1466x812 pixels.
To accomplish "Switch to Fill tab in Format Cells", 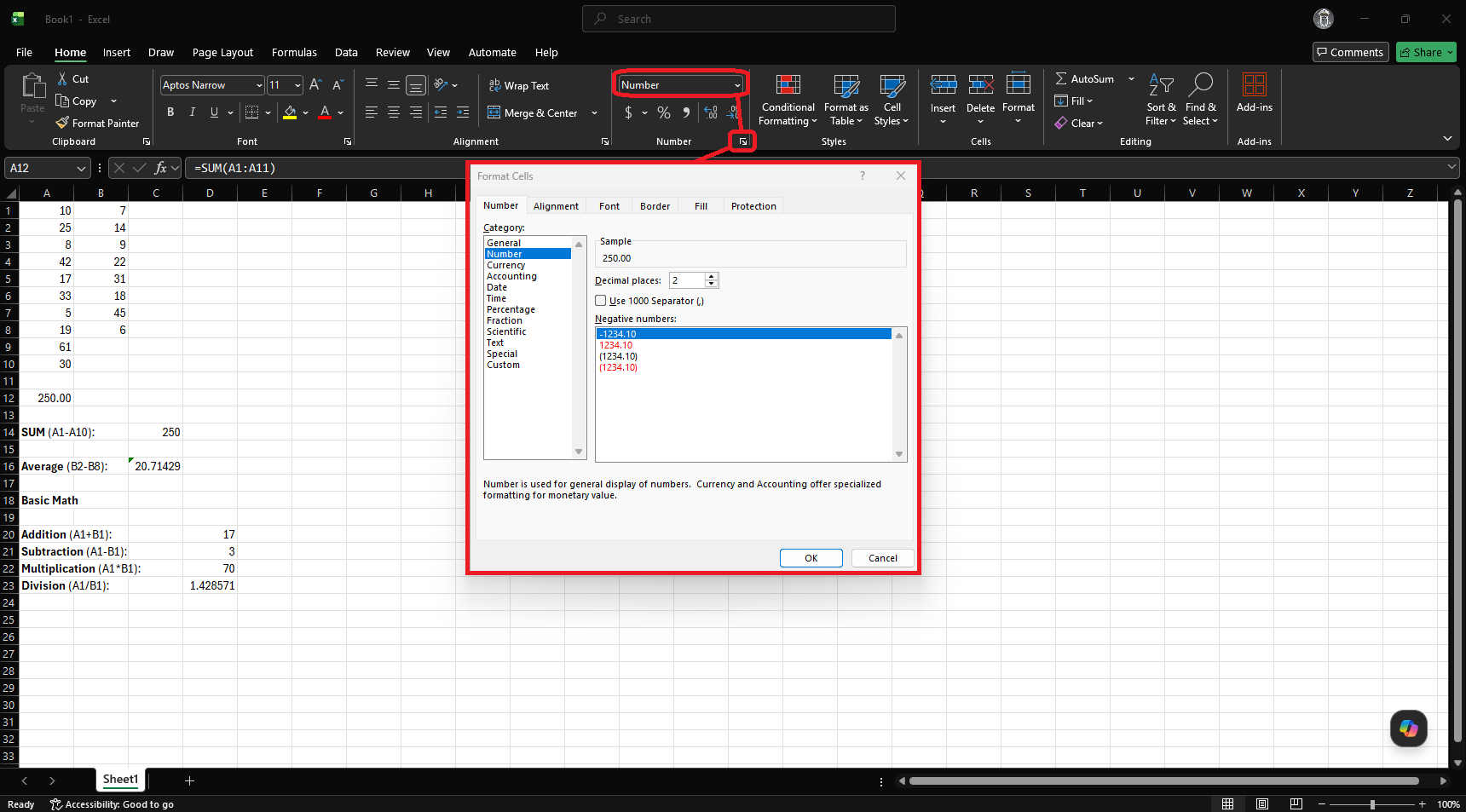I will (701, 206).
